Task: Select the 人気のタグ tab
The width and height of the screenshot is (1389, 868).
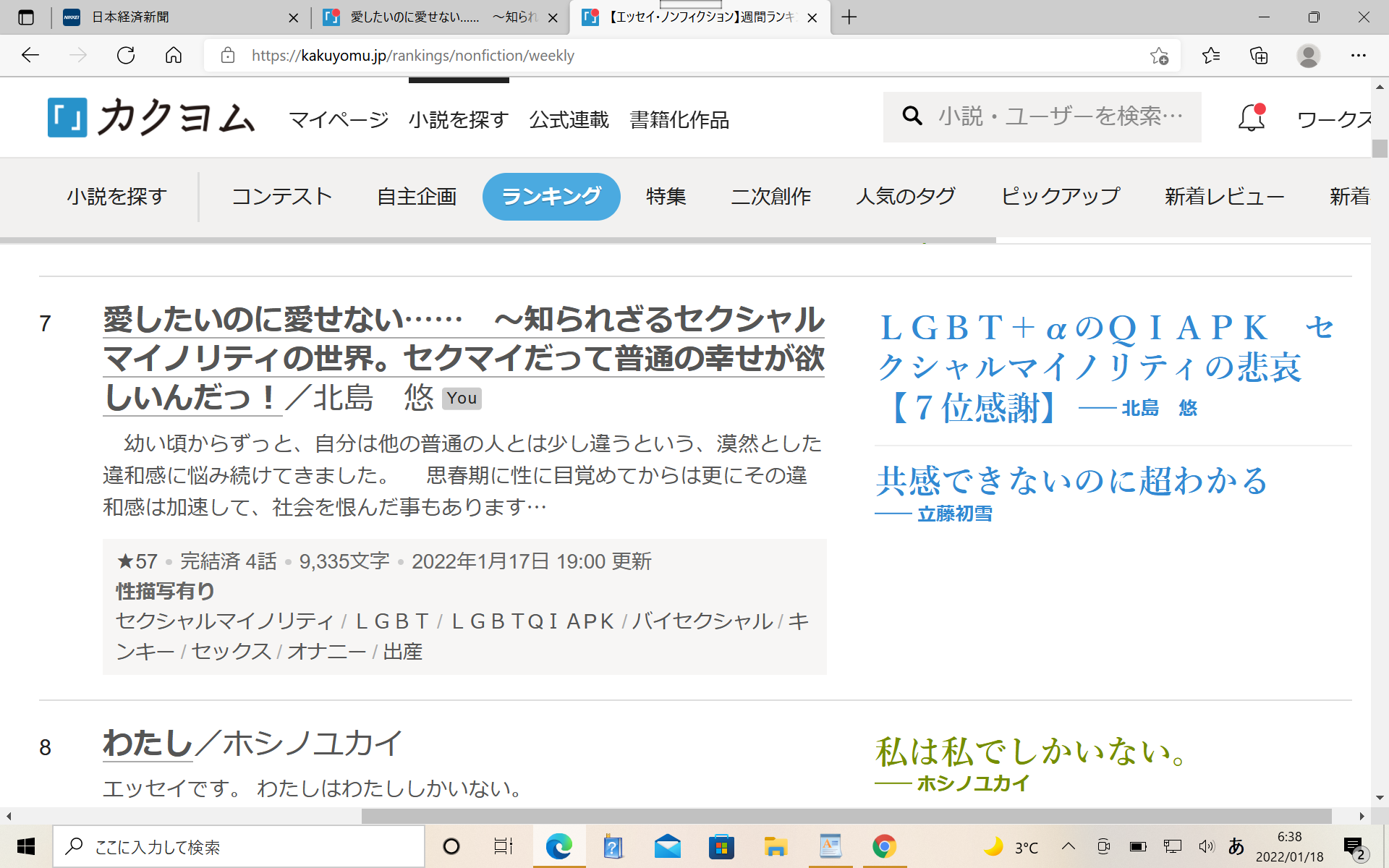Action: tap(906, 196)
